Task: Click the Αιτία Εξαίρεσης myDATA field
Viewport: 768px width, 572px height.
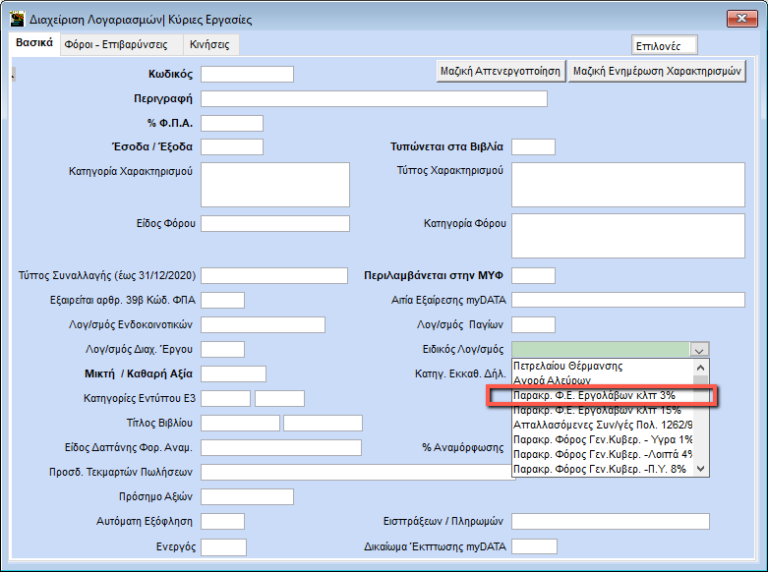Action: pos(628,300)
